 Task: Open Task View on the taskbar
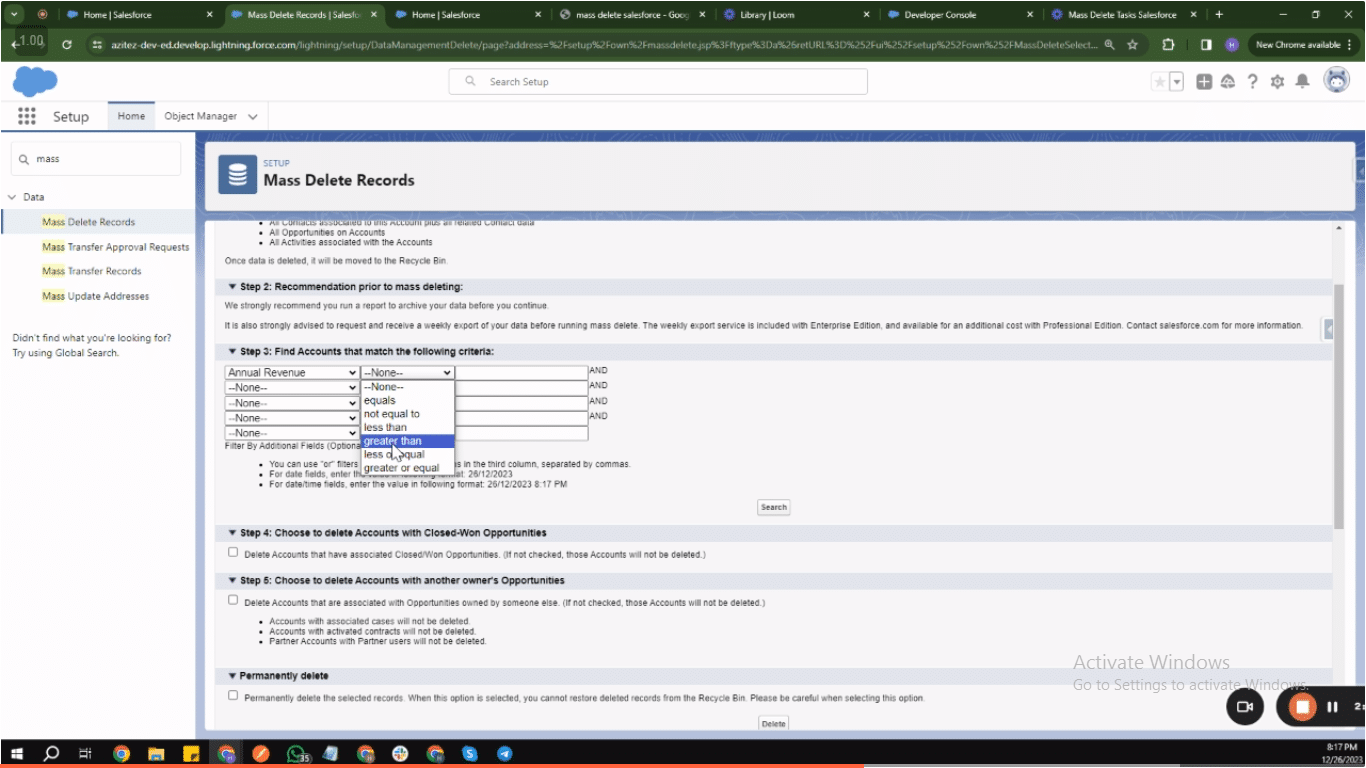click(x=85, y=754)
